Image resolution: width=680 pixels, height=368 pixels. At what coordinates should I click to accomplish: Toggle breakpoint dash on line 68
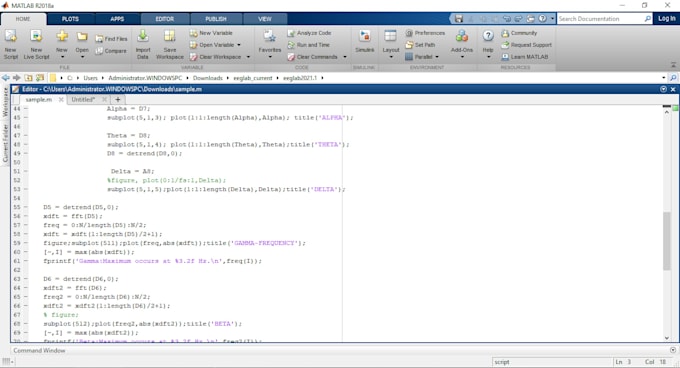[26, 324]
